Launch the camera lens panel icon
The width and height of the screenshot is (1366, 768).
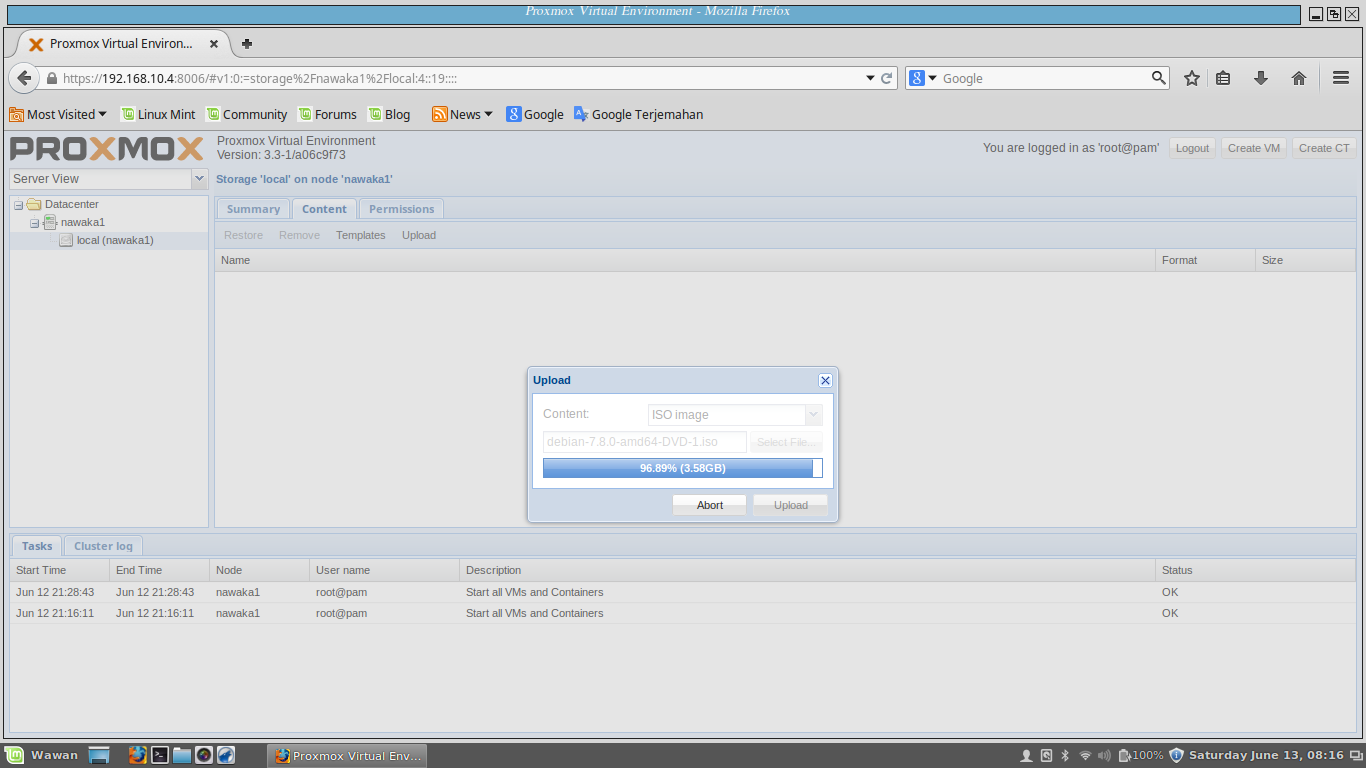pos(204,755)
